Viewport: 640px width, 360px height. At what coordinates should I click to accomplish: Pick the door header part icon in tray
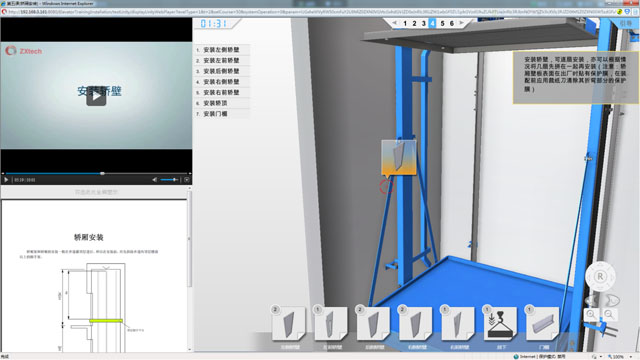[542, 324]
